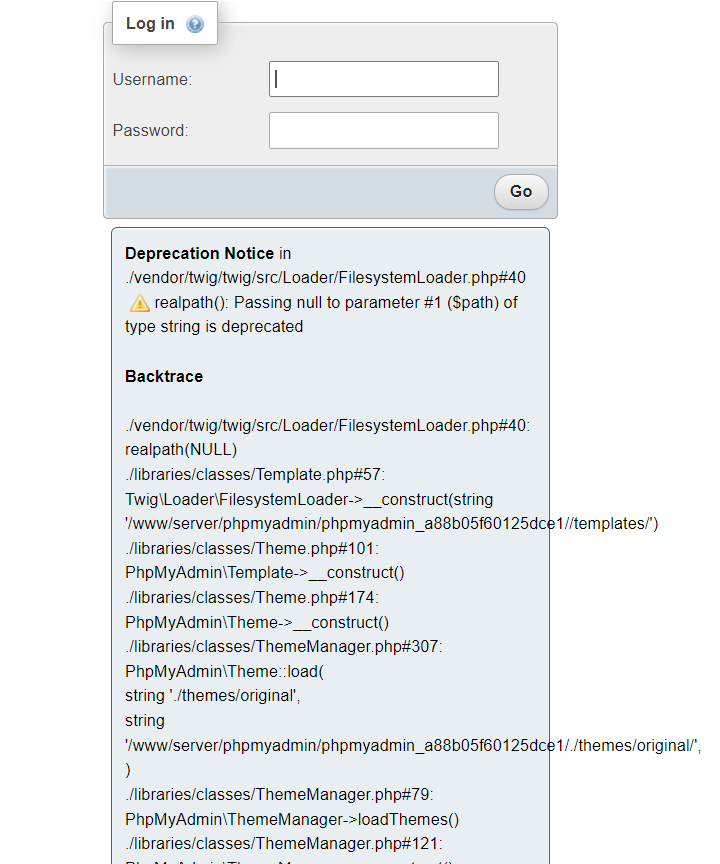Click the Deprecation Notice heading

[199, 254]
